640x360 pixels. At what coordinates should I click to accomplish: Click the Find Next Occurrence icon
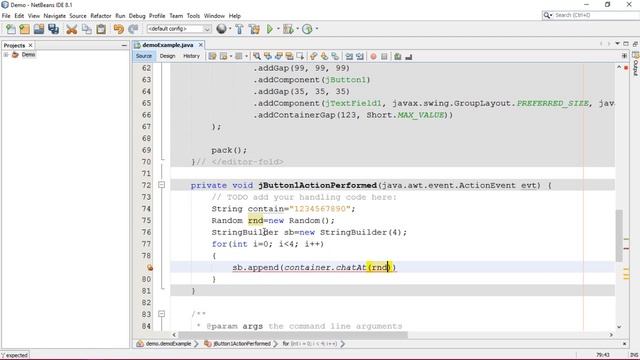(x=279, y=56)
